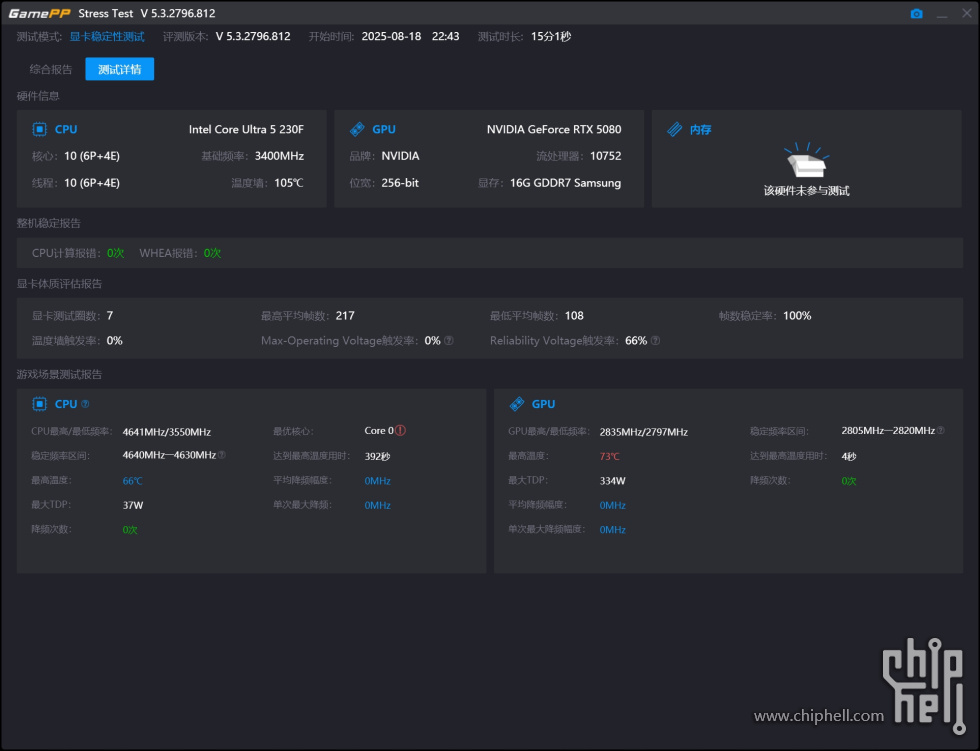This screenshot has width=980, height=751.
Task: Click the CPU 最大TDP 37W value
Action: [132, 505]
